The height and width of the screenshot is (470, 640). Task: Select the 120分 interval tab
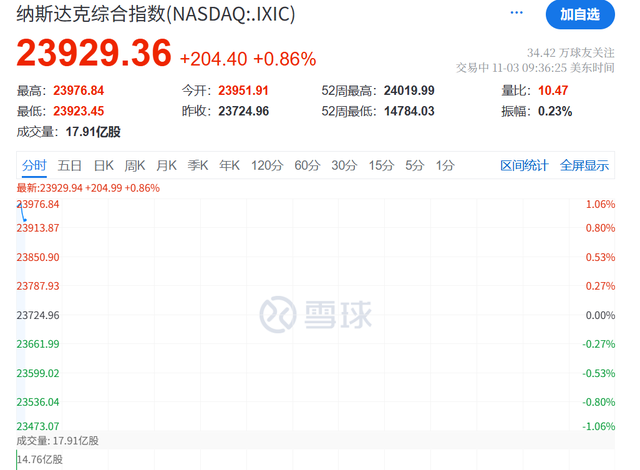coord(267,165)
